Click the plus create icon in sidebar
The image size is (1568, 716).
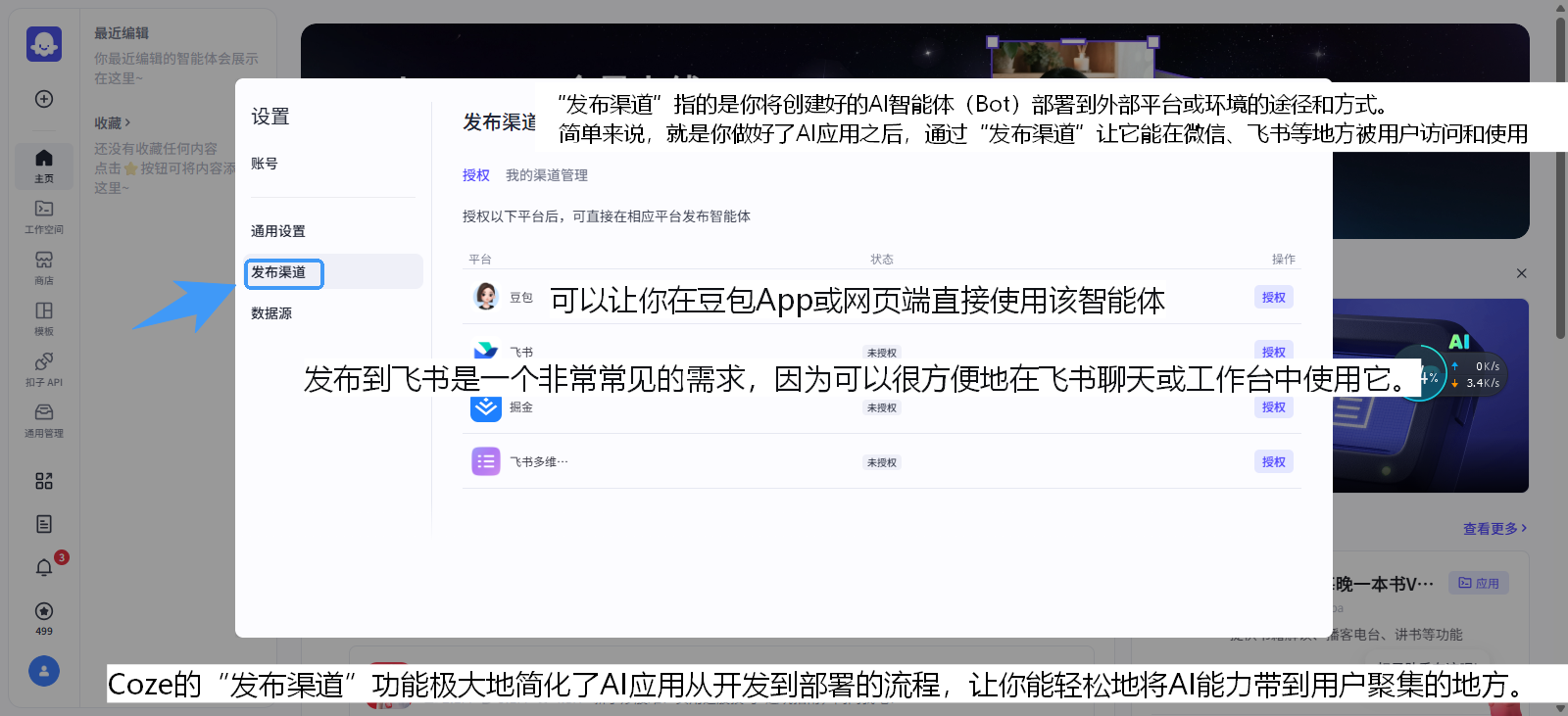(x=44, y=99)
